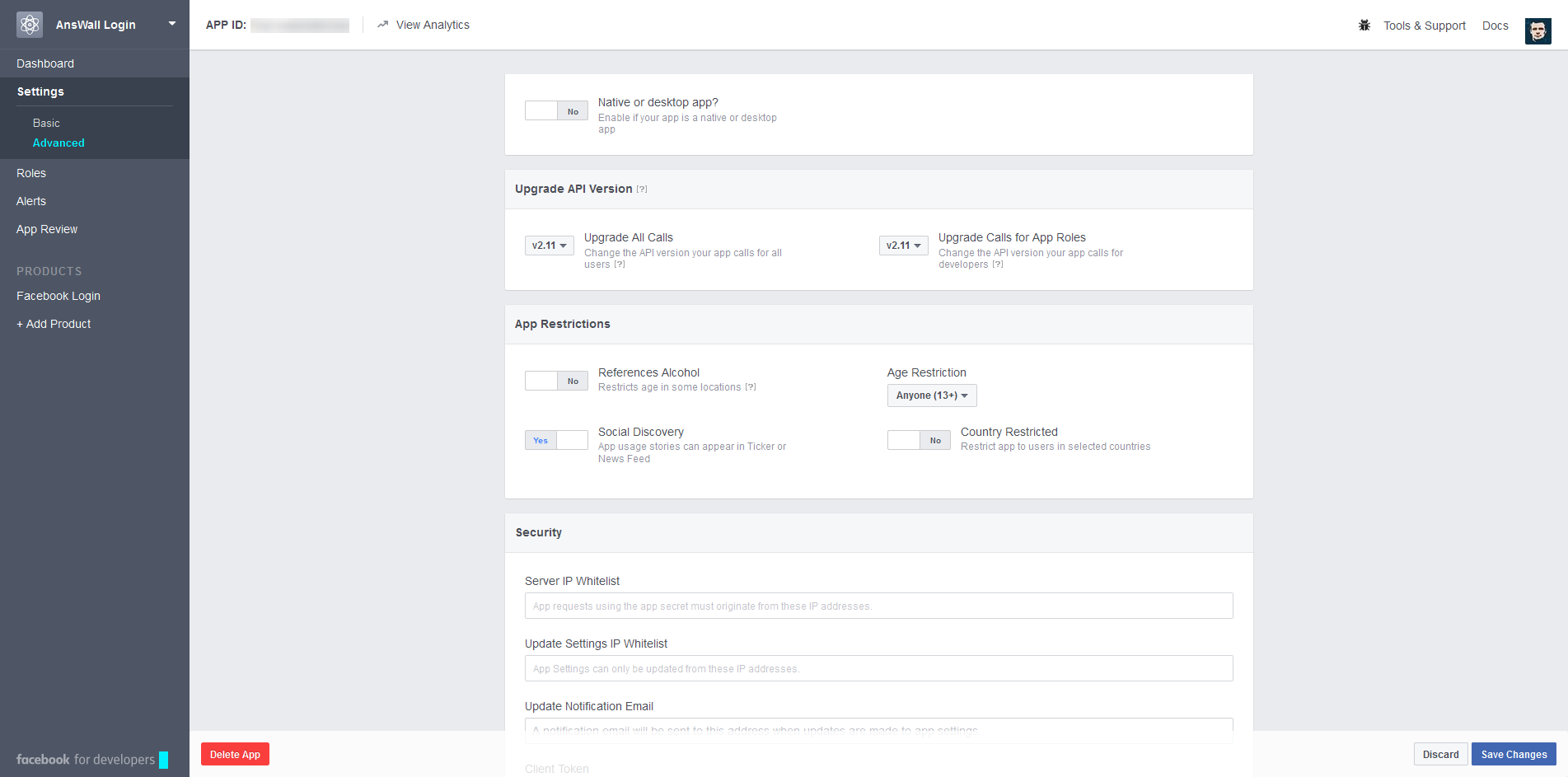Viewport: 1568px width, 777px height.
Task: Click help icon for Upgrade All Calls
Action: [x=620, y=264]
